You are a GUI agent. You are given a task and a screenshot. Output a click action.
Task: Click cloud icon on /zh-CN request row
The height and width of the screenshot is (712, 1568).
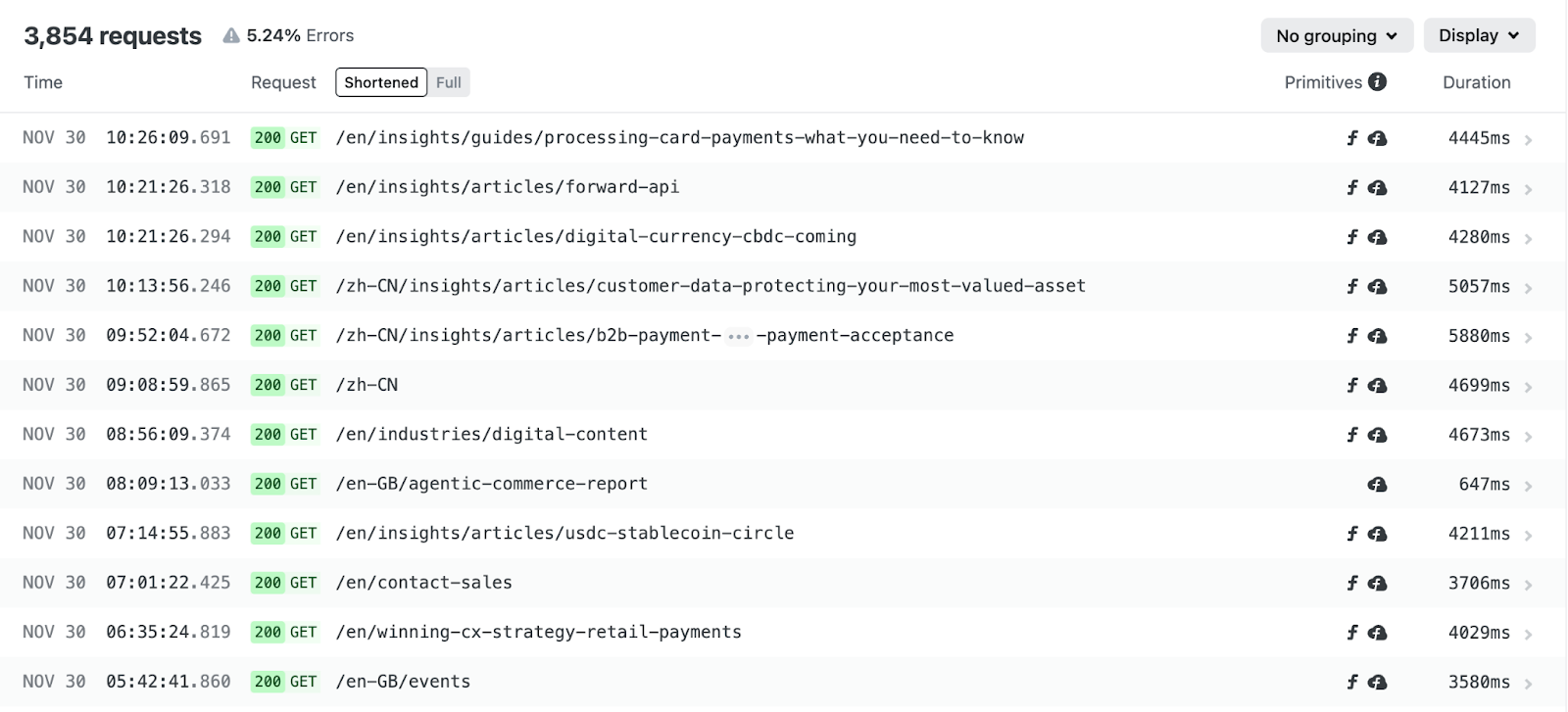[x=1377, y=386]
